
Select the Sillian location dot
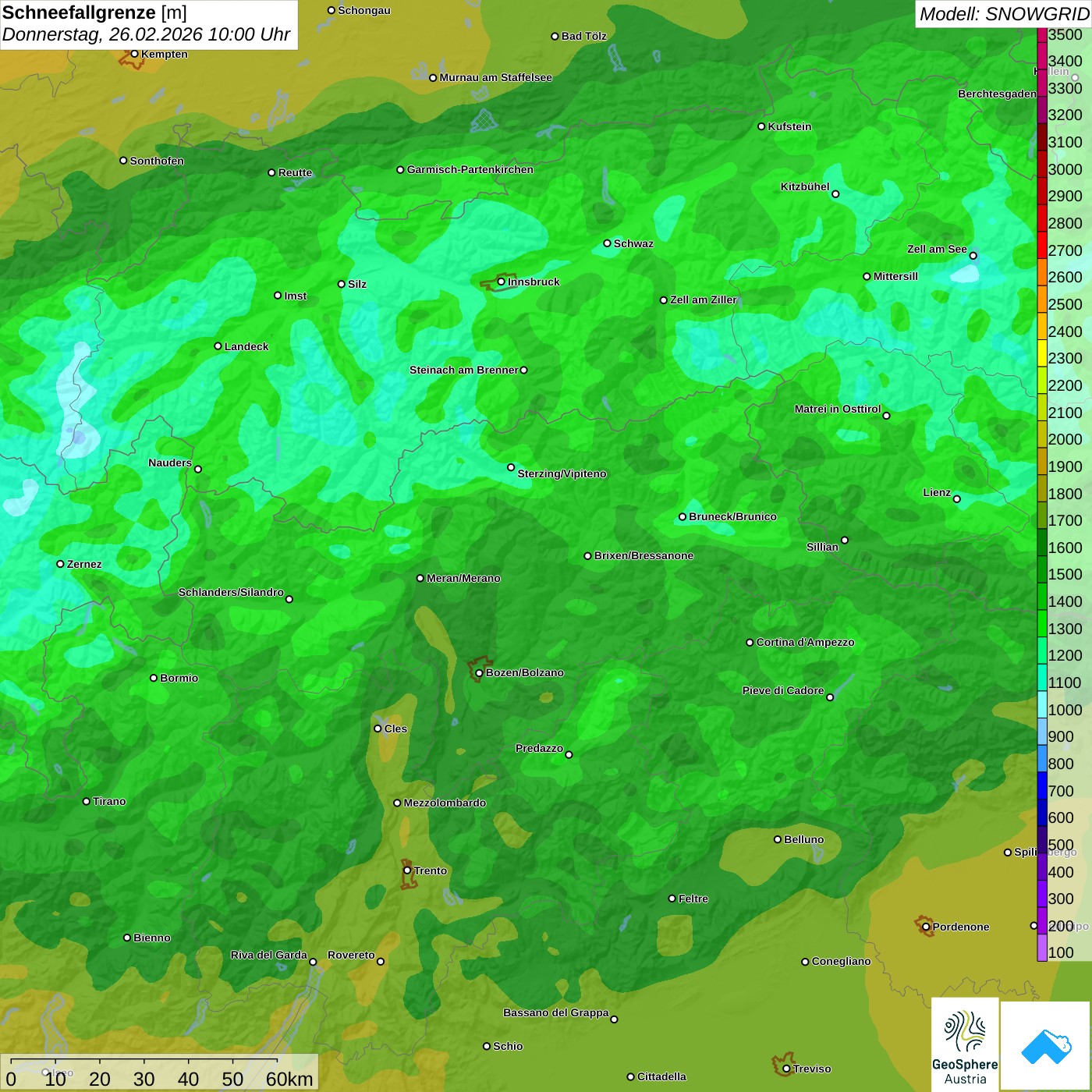pos(845,540)
